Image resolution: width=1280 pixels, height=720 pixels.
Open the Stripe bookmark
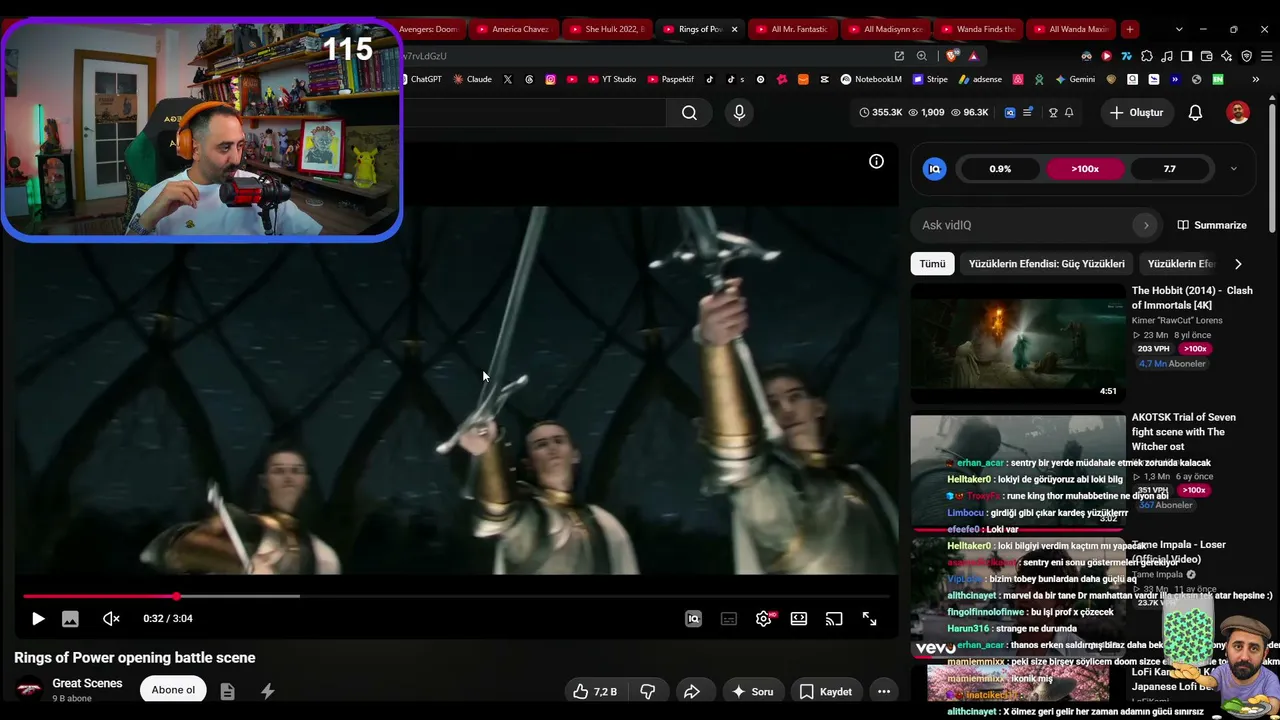pos(930,79)
